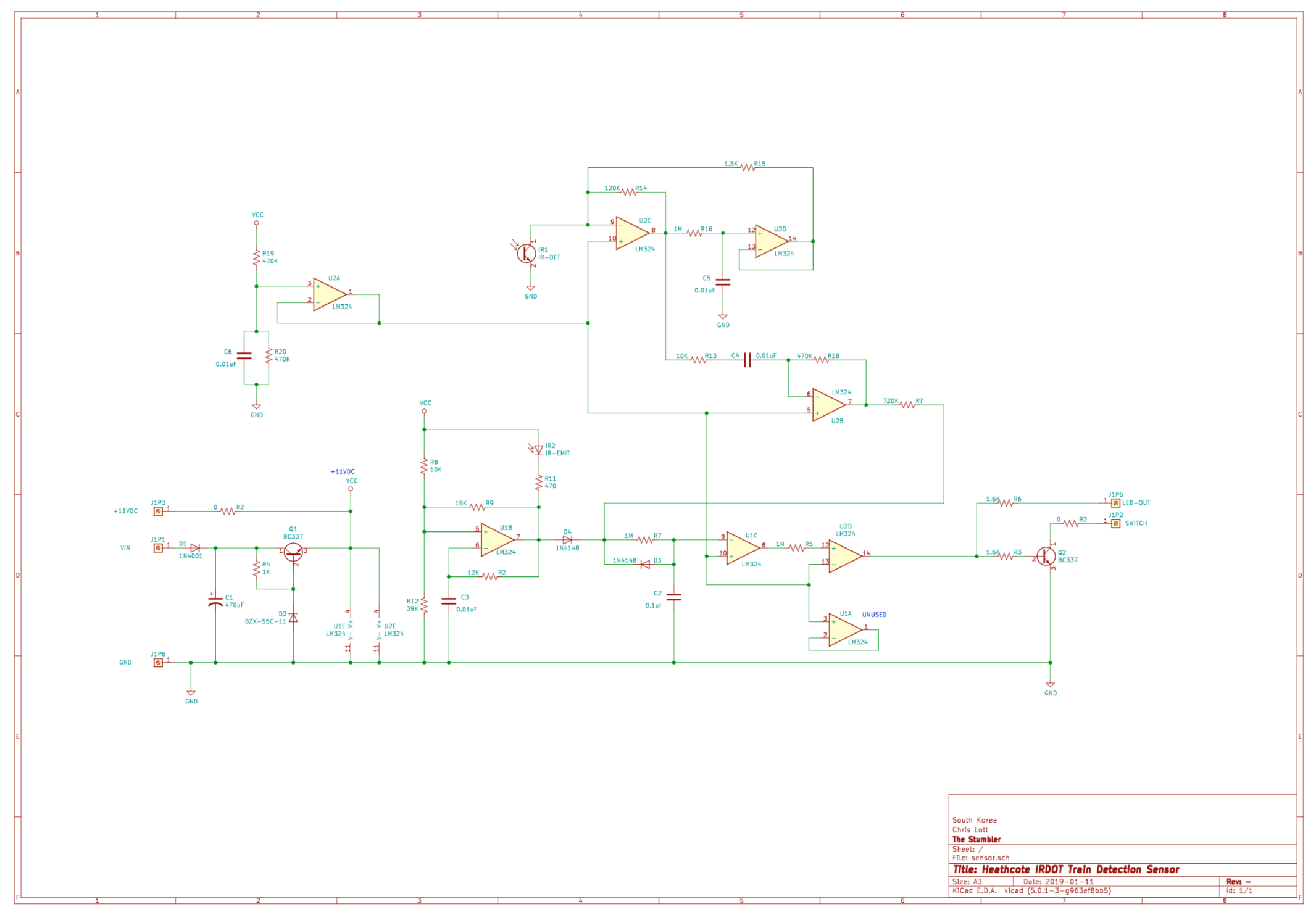1316x912 pixels.
Task: Select the U2C op-amp symbol
Action: (632, 233)
